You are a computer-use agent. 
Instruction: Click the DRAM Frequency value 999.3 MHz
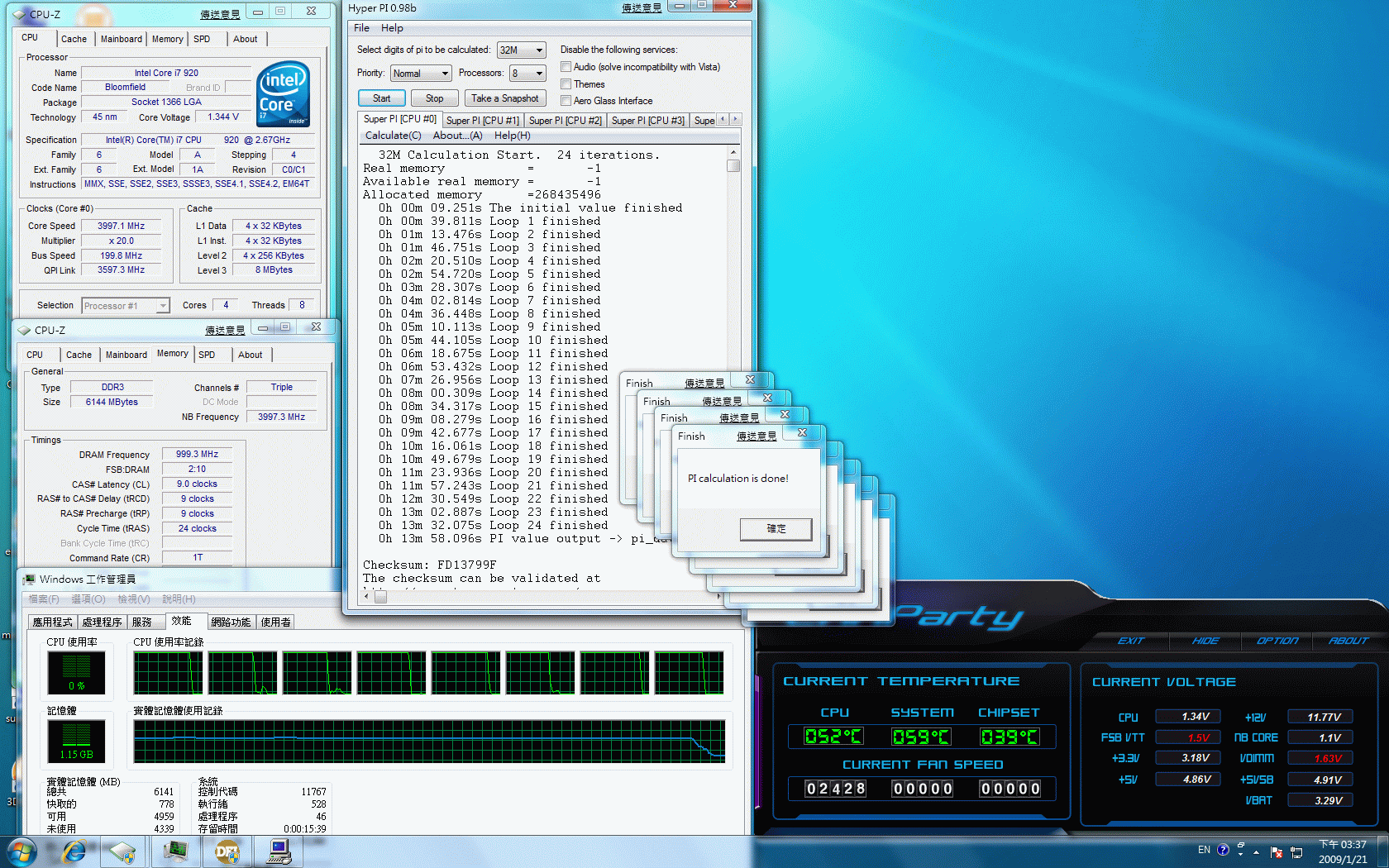point(197,454)
